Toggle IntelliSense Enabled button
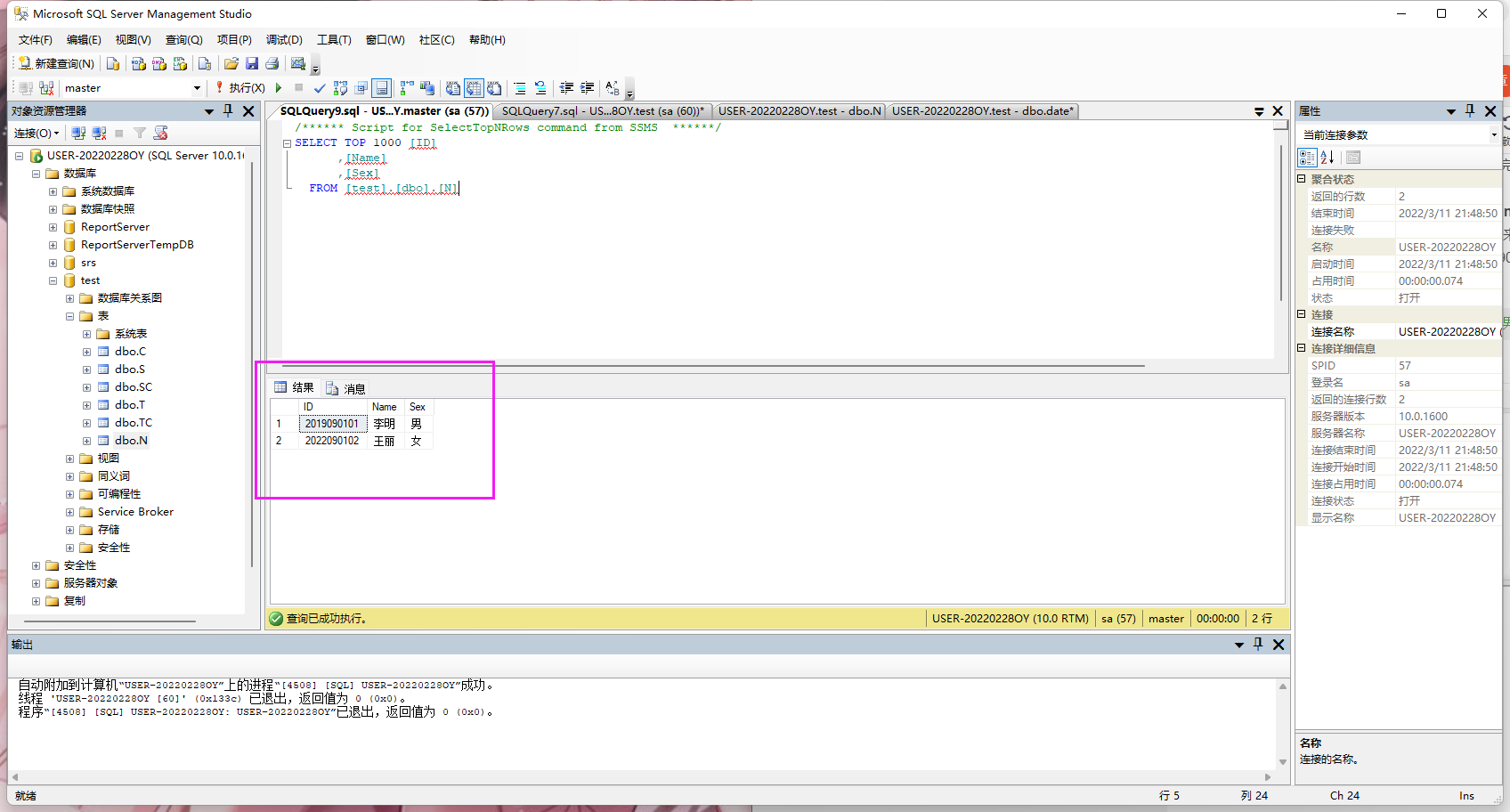The image size is (1510, 812). pos(382,88)
